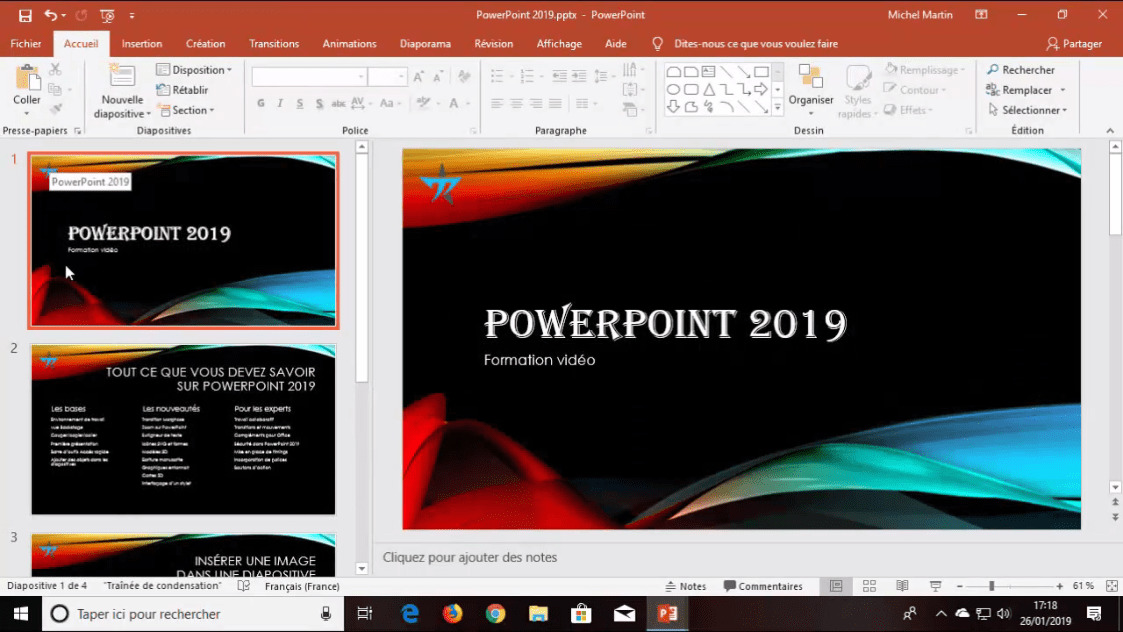Click the Partager share button
Image resolution: width=1123 pixels, height=632 pixels.
coord(1074,44)
